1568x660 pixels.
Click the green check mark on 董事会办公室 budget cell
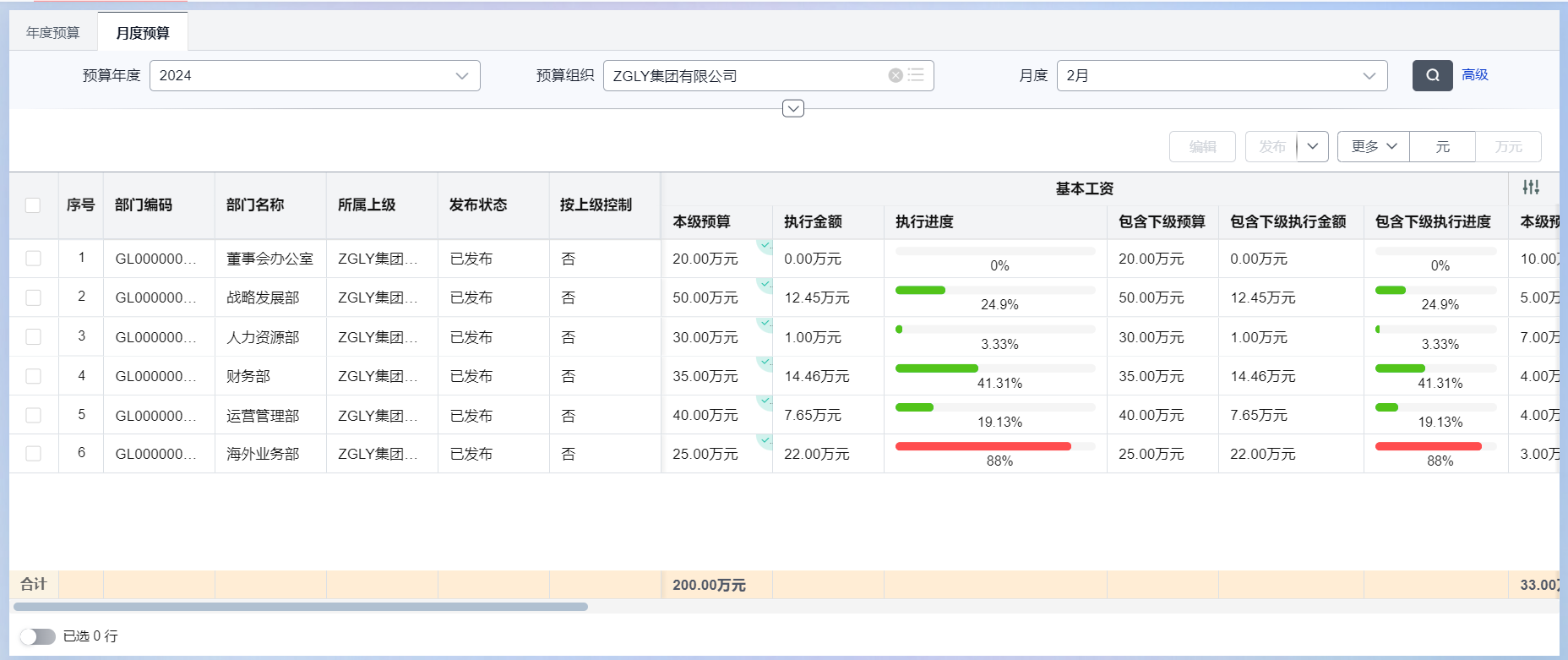click(x=765, y=245)
